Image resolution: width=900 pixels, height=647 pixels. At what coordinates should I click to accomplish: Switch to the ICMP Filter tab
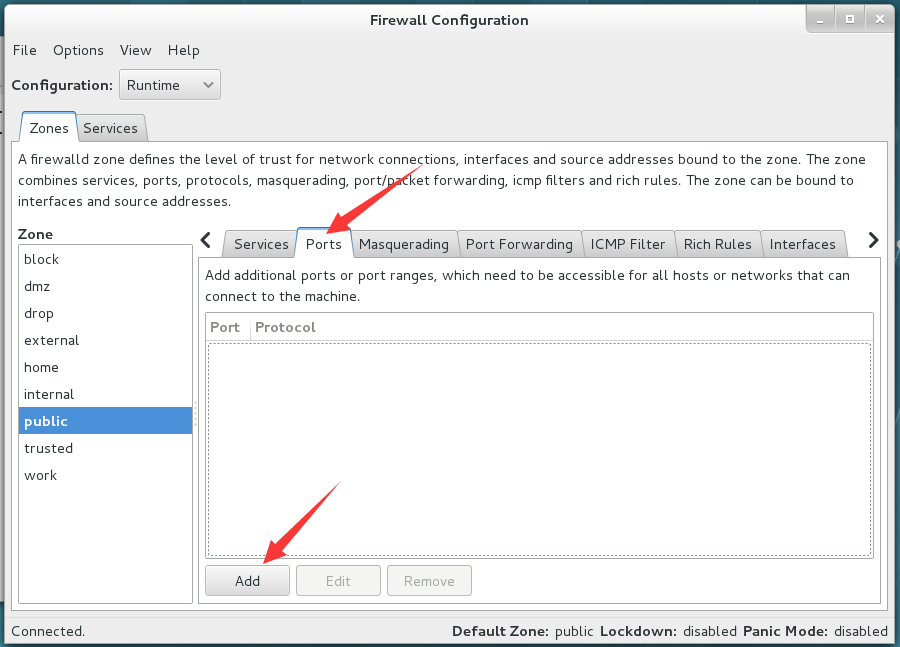click(628, 244)
